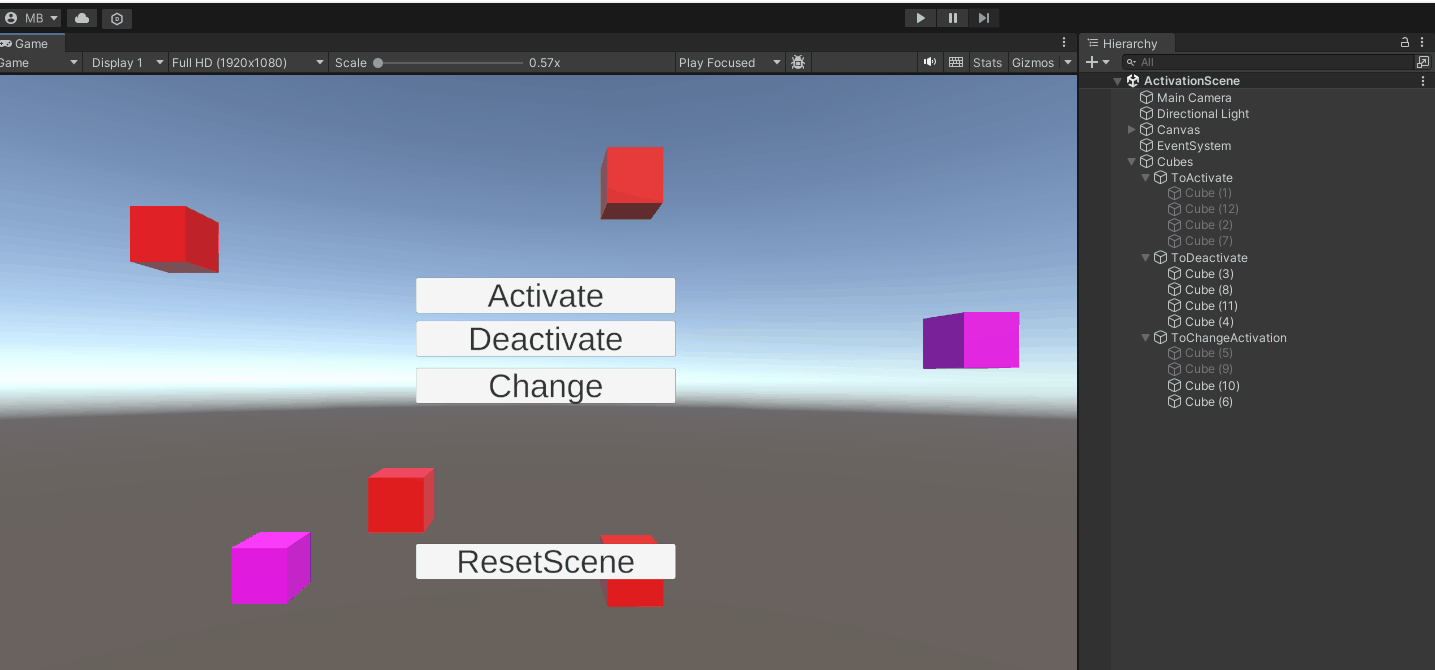Click the Cube (10) cube icon
Viewport: 1435px width, 670px height.
[x=1175, y=386]
